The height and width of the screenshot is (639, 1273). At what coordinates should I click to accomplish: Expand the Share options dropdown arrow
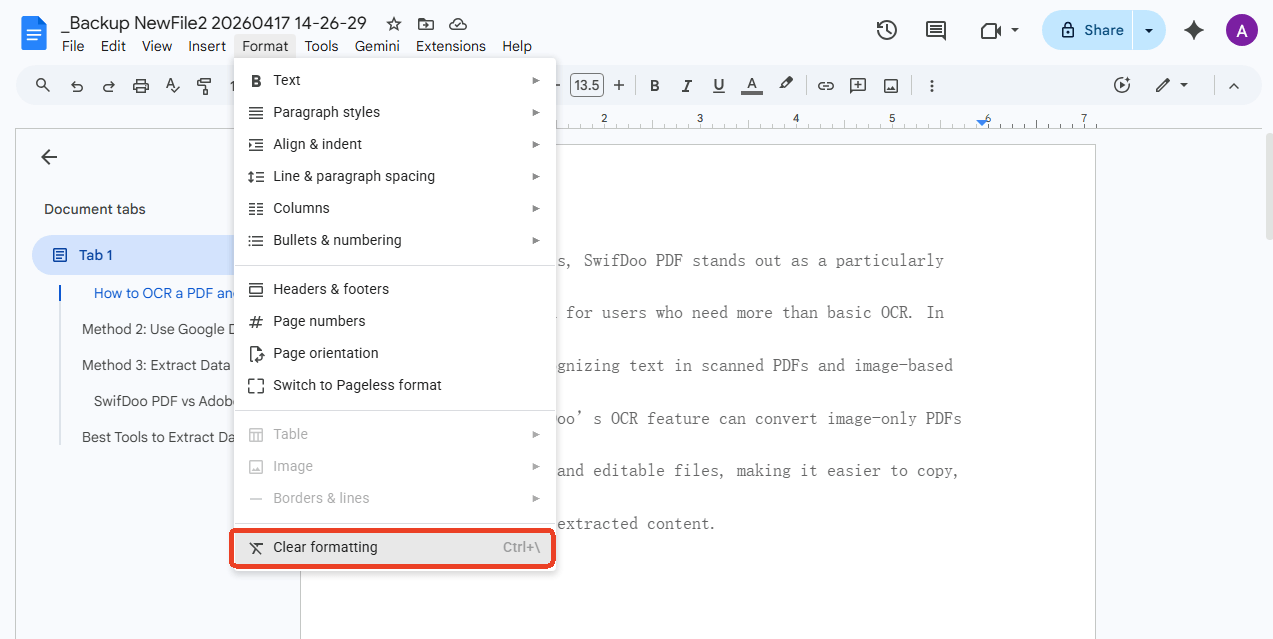point(1149,30)
